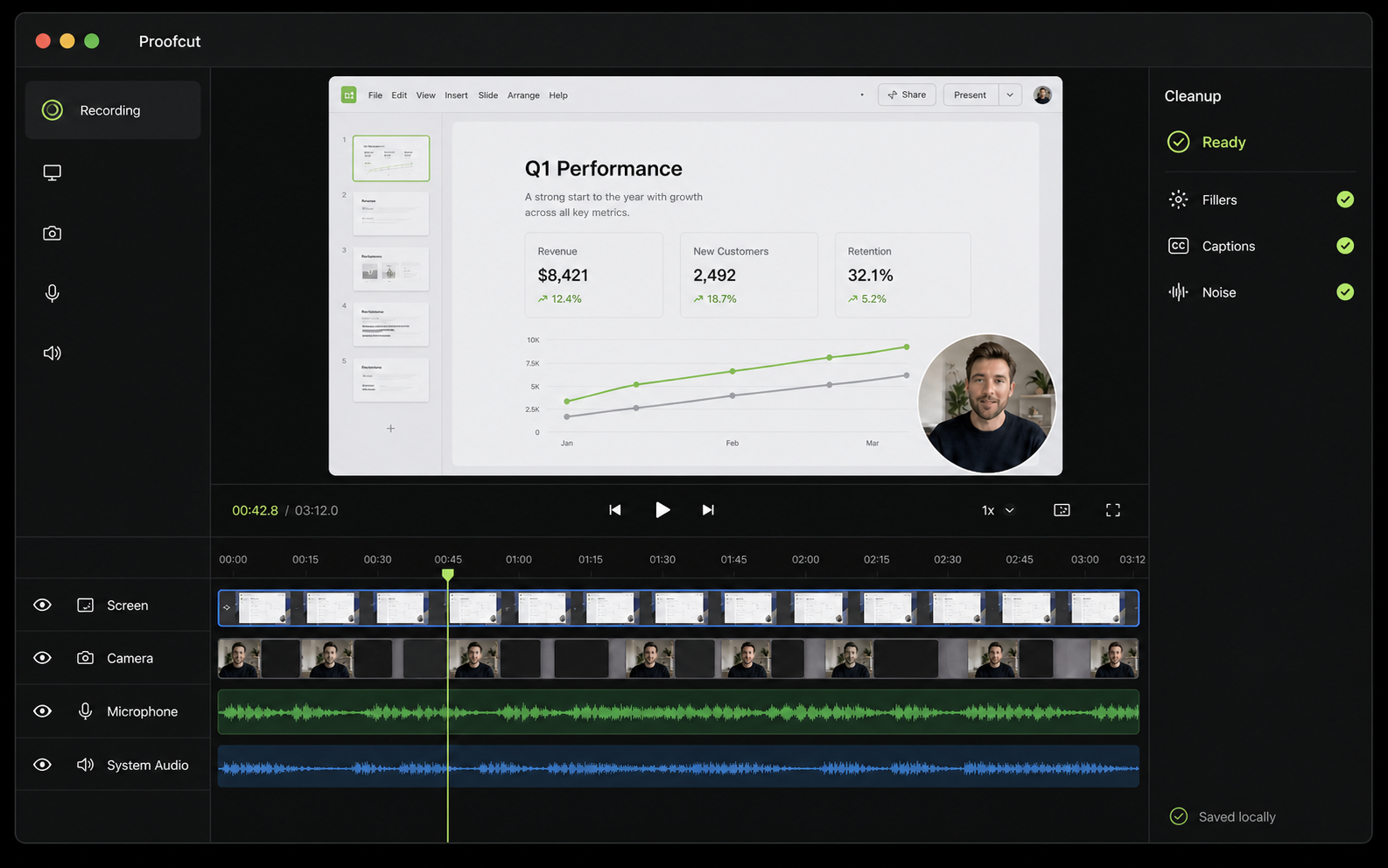Click the Noise waveform icon
The width and height of the screenshot is (1388, 868).
pyautogui.click(x=1179, y=292)
